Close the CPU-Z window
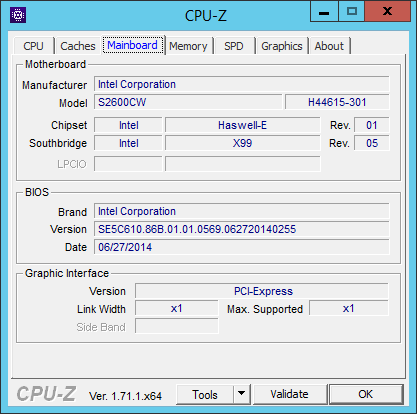Screen dimensions: 417x414 click(x=388, y=12)
